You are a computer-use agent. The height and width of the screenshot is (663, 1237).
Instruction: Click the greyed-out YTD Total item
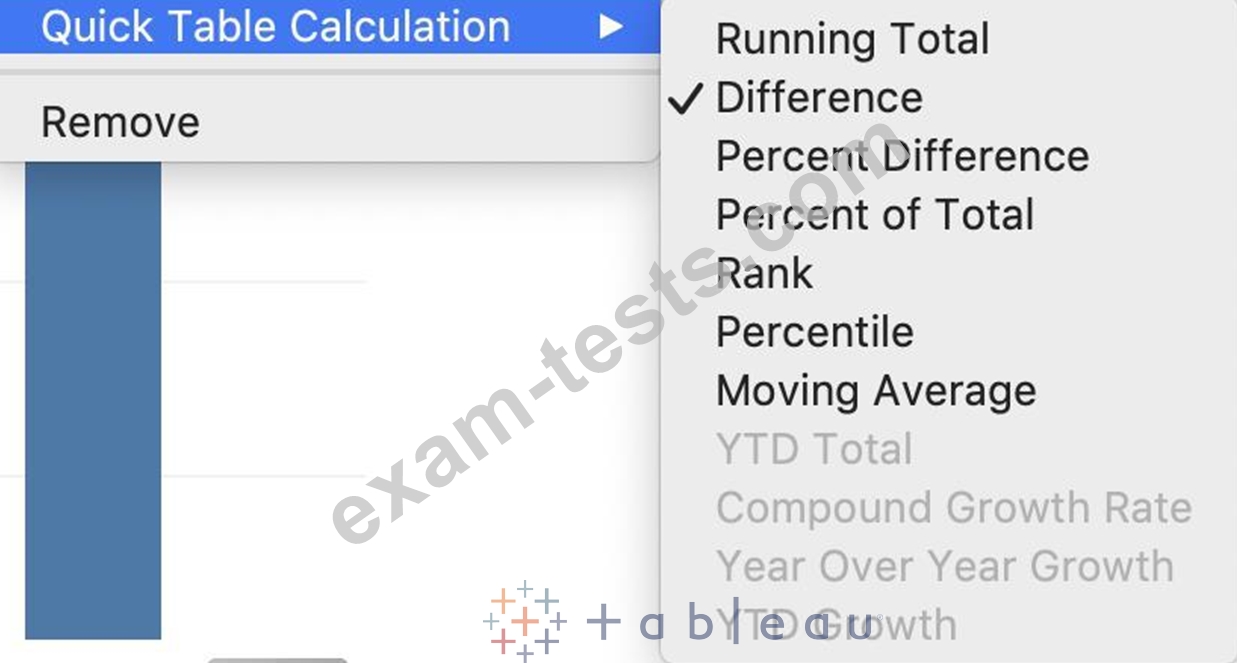coord(814,449)
